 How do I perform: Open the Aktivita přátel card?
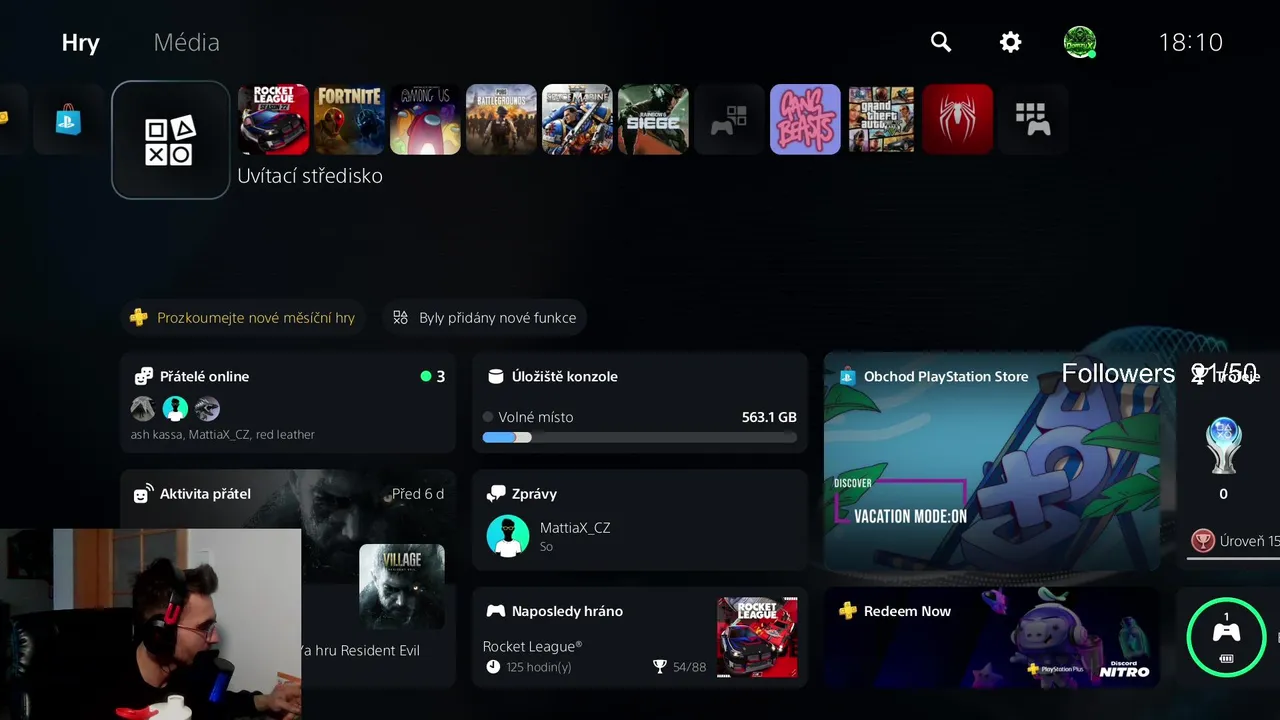[288, 578]
